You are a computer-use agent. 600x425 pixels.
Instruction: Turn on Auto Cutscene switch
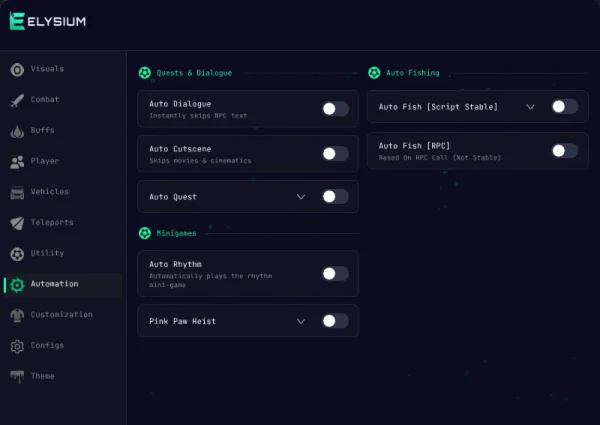335,153
